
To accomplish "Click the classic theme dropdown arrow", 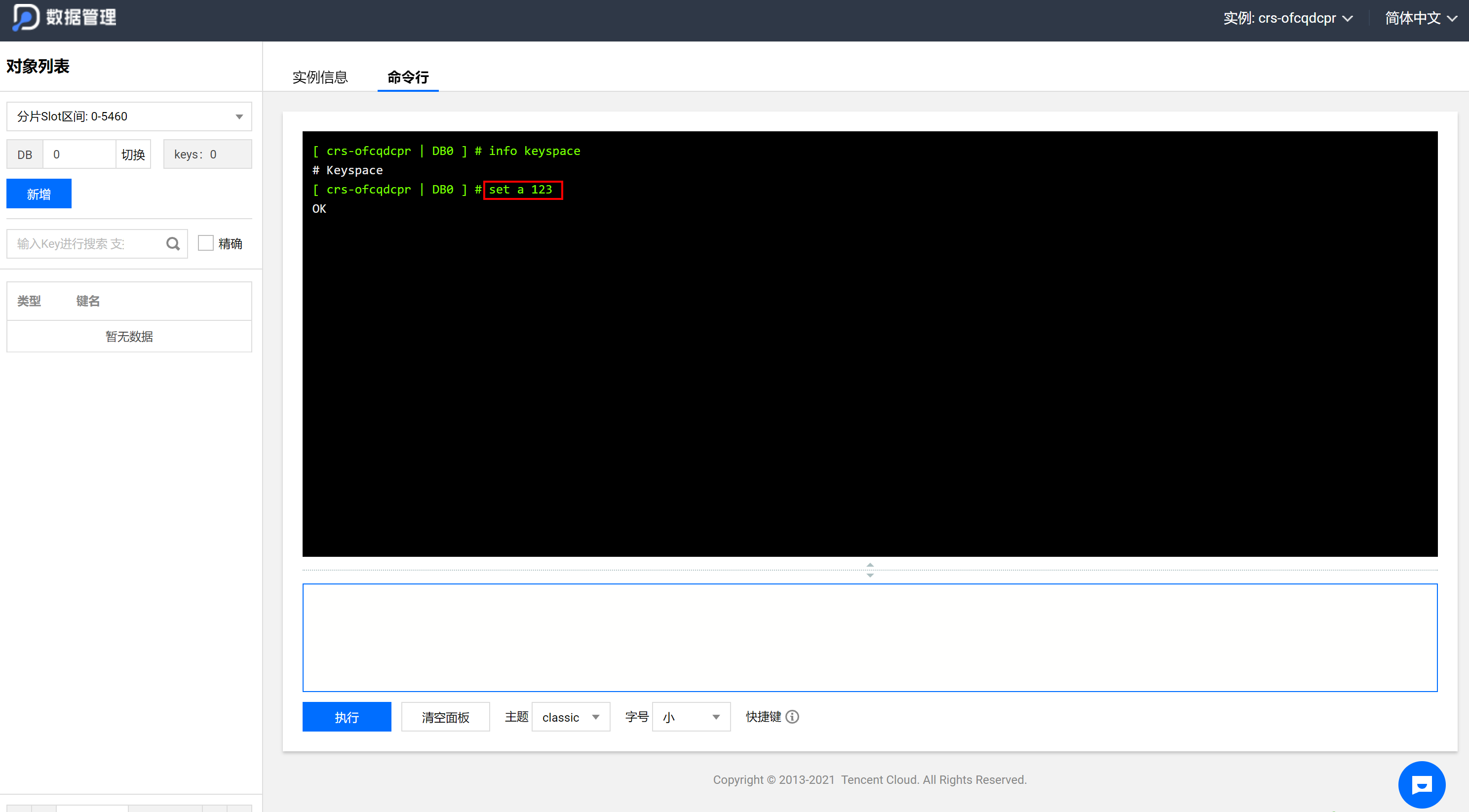I will pyautogui.click(x=595, y=717).
